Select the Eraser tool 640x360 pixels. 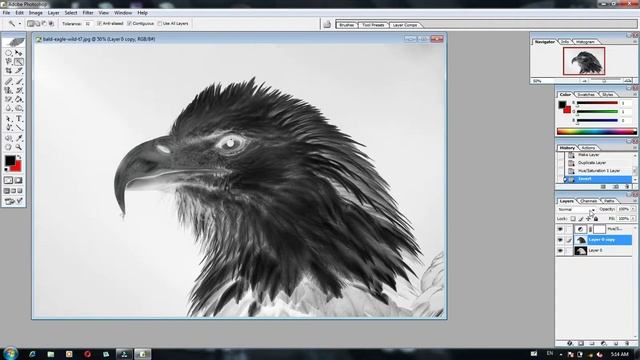pos(8,99)
